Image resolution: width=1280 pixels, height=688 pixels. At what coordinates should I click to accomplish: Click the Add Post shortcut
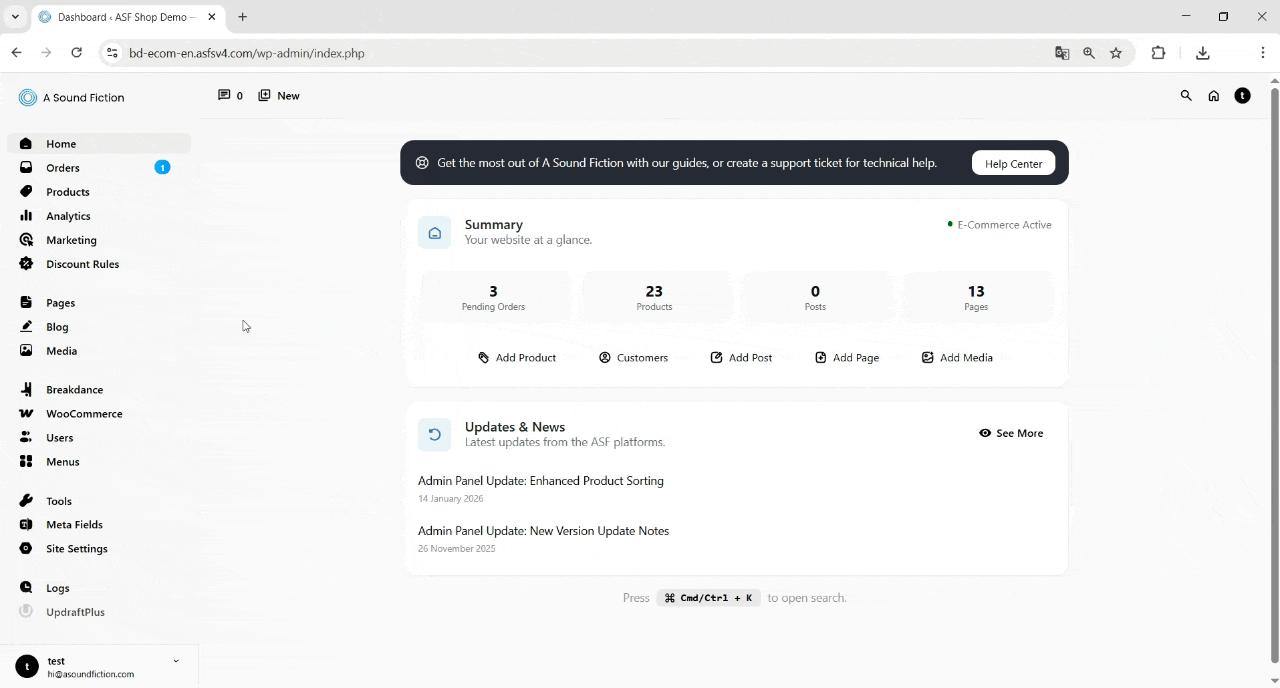[741, 357]
